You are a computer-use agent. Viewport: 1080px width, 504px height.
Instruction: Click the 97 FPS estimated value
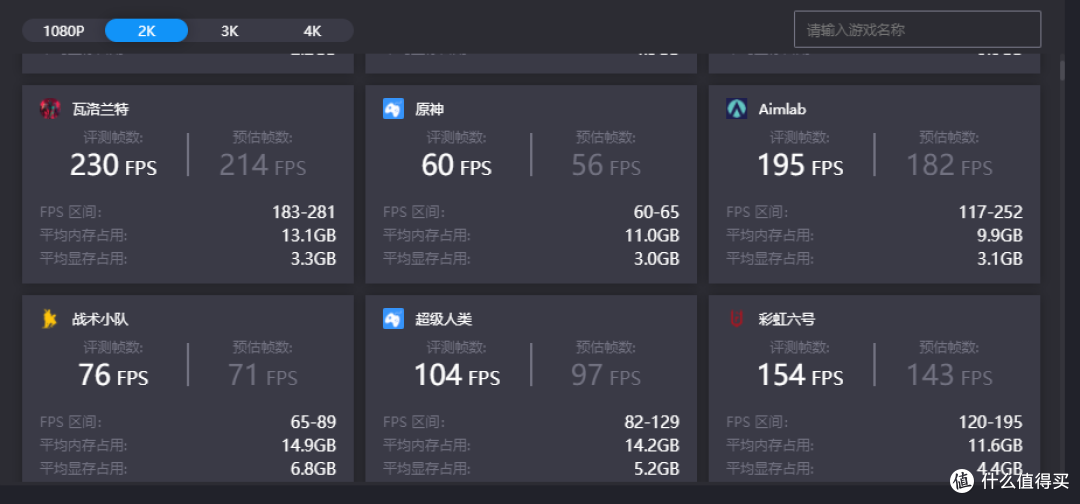tap(606, 376)
